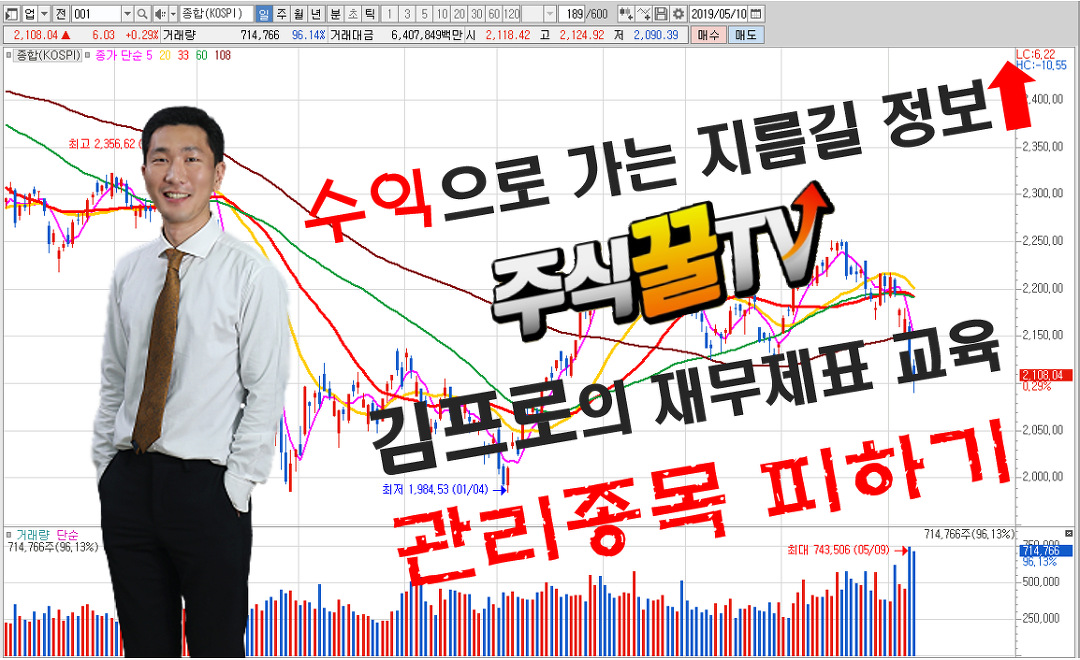Click the +0.29% change rate value
This screenshot has height=660, width=1080.
tap(142, 34)
